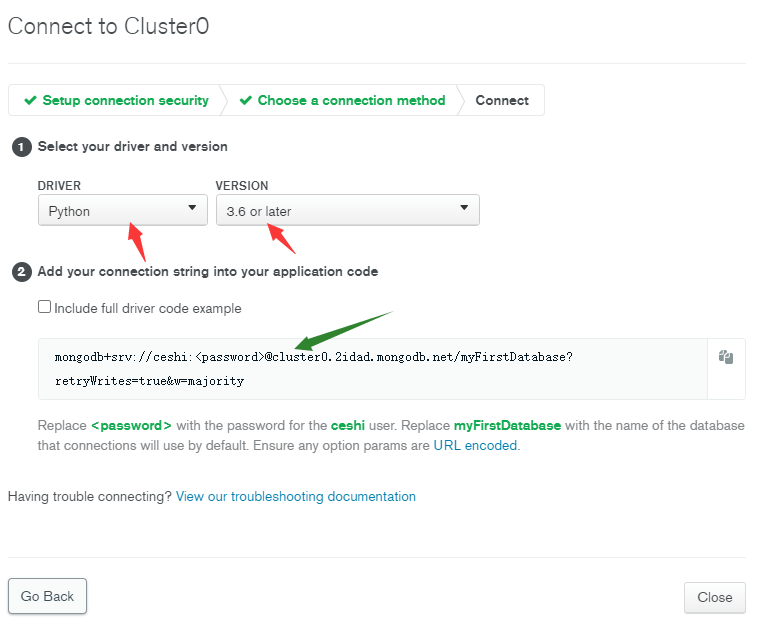Click the green myFirstDatabase label

(507, 425)
